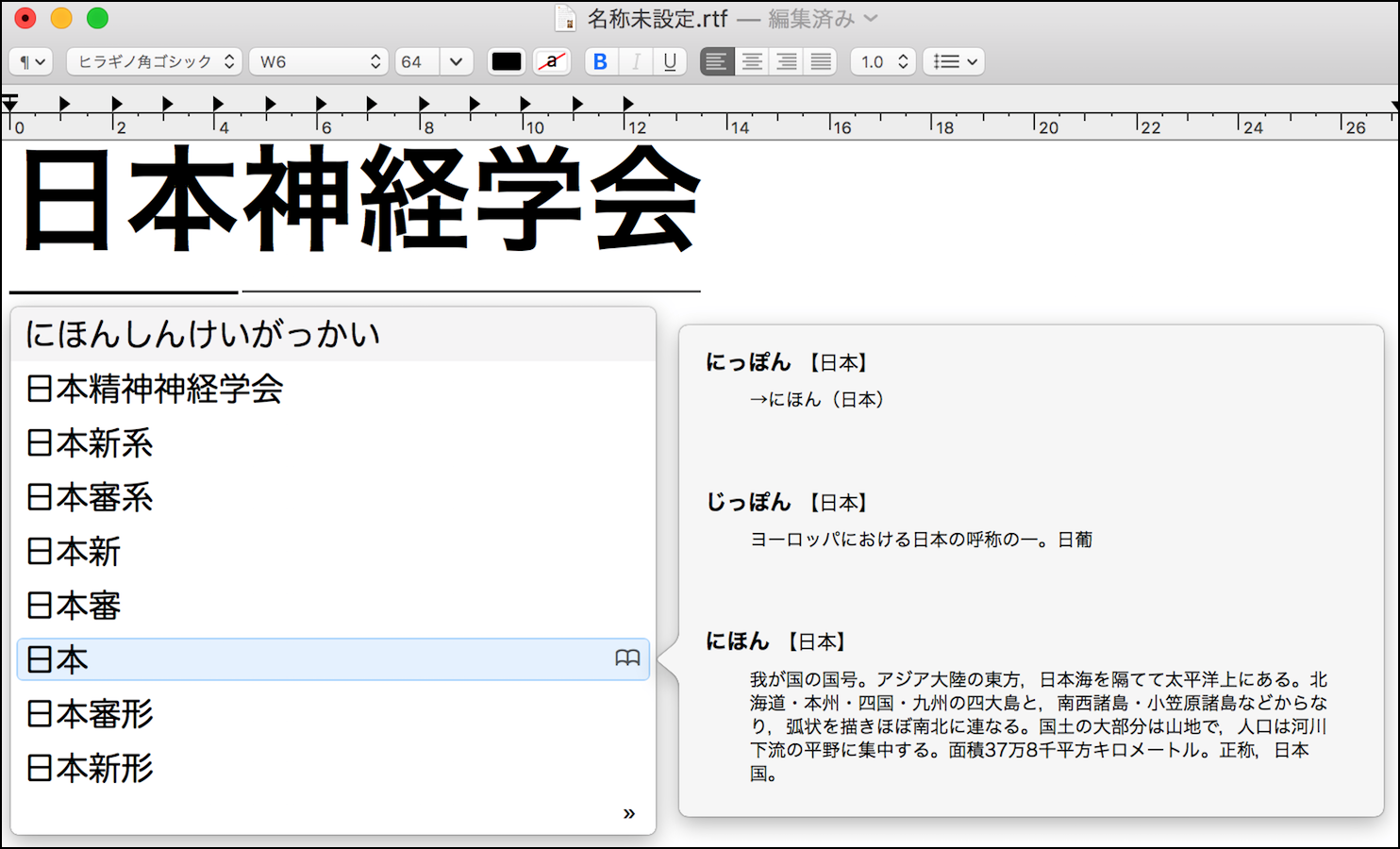Align text to the left
Screen dimensions: 1400x849
point(717,61)
